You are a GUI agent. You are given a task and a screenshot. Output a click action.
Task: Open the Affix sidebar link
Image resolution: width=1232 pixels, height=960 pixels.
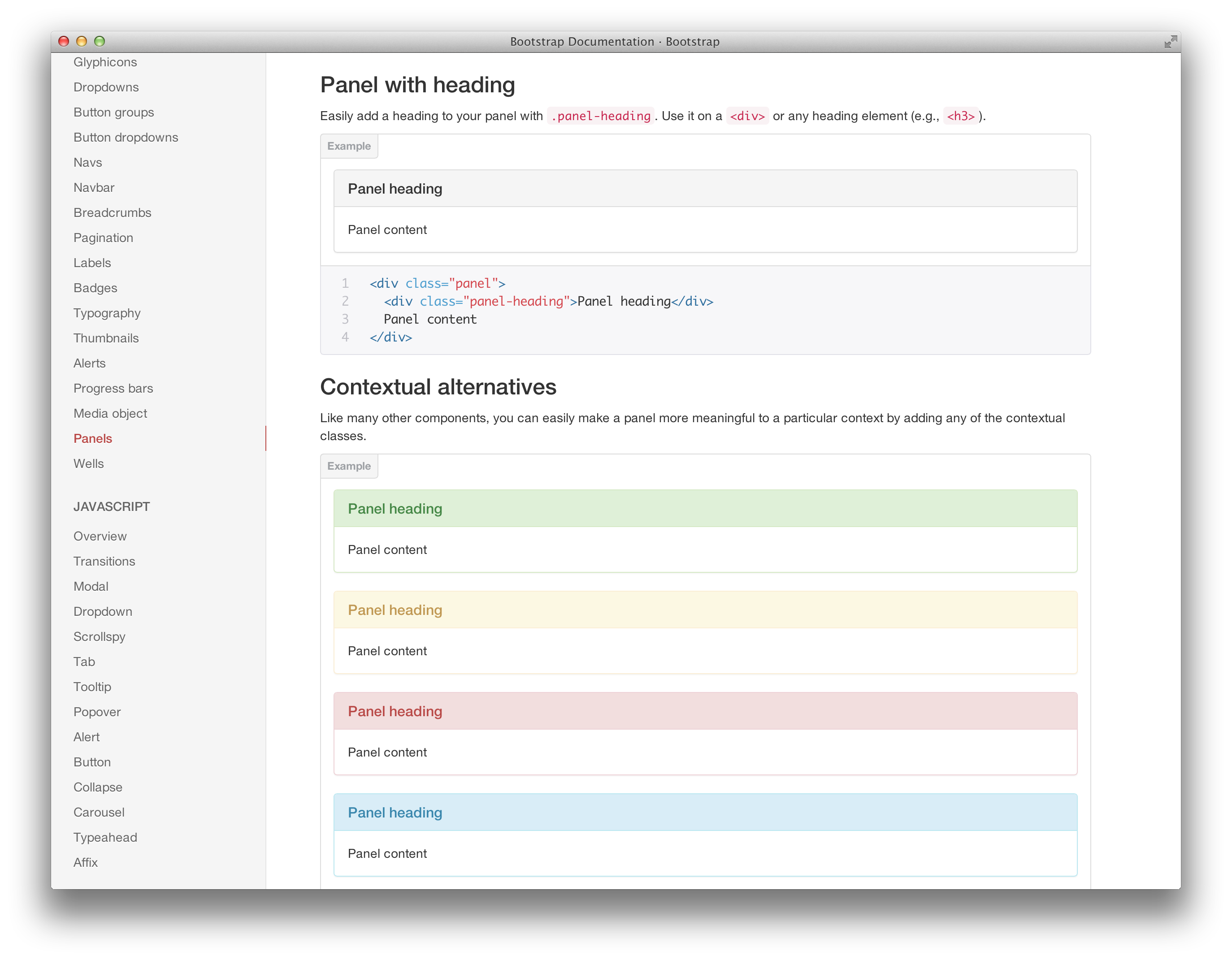pyautogui.click(x=85, y=862)
